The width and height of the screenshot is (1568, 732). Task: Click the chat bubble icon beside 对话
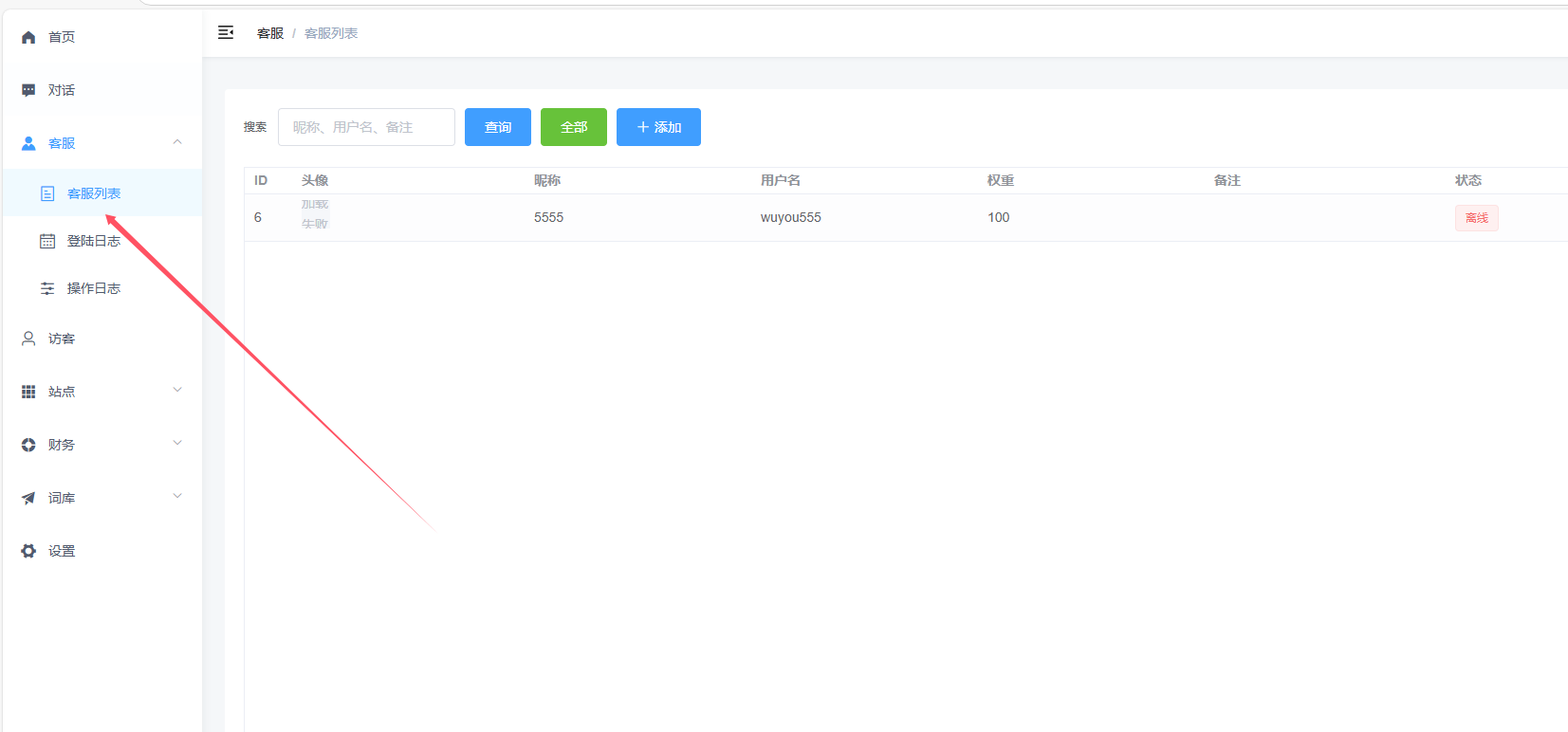click(x=28, y=90)
